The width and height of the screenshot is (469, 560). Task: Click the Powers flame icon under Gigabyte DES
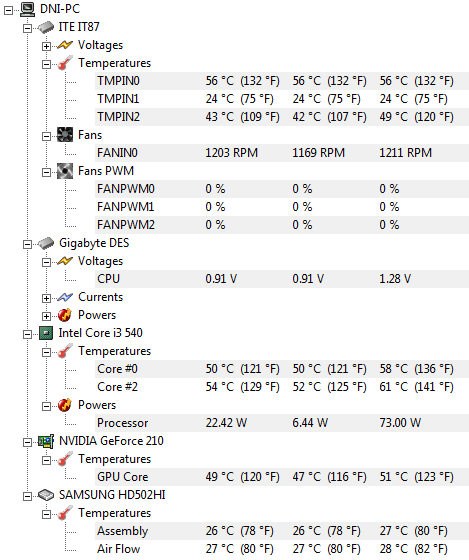[x=65, y=315]
